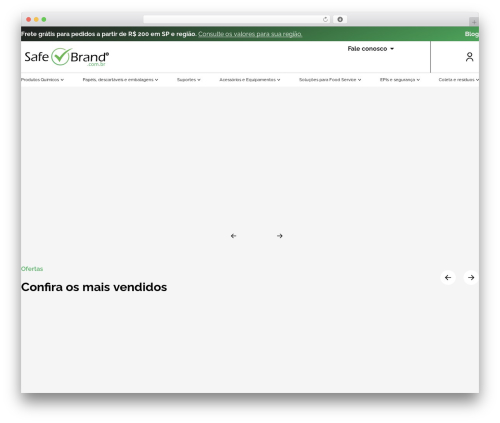Click the yellow minimize window button
500x423 pixels.
click(x=36, y=19)
